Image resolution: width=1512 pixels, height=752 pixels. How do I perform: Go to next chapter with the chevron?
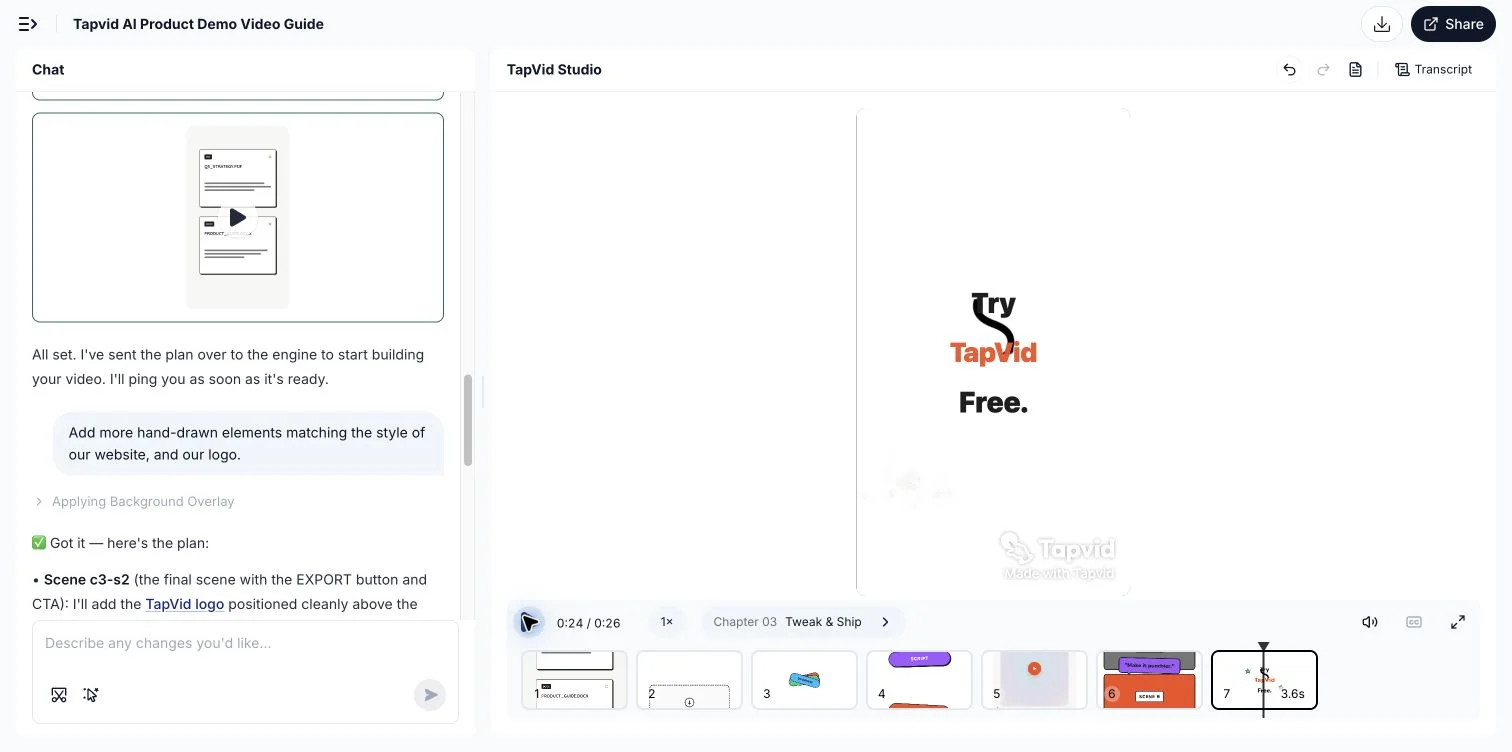[886, 622]
